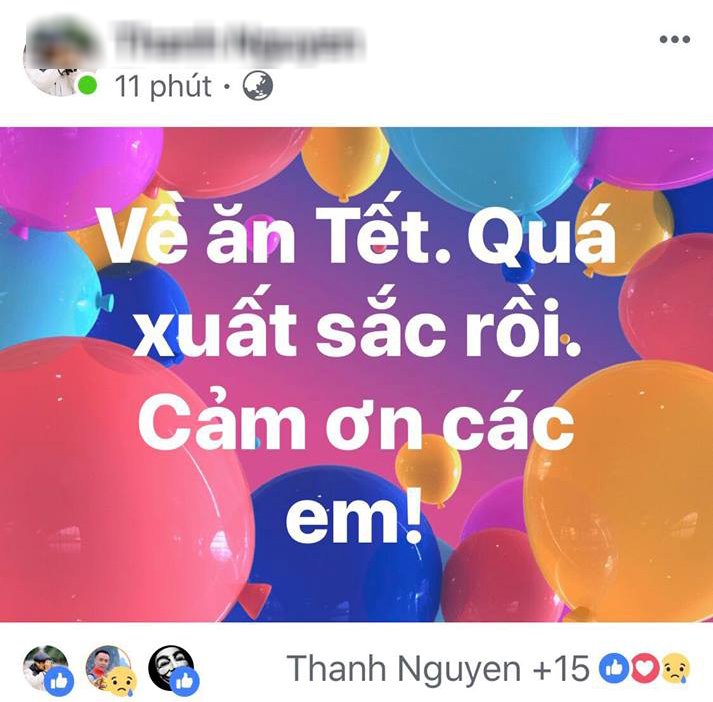The width and height of the screenshot is (713, 702).
Task: Click the green online status dot
Action: (87, 85)
